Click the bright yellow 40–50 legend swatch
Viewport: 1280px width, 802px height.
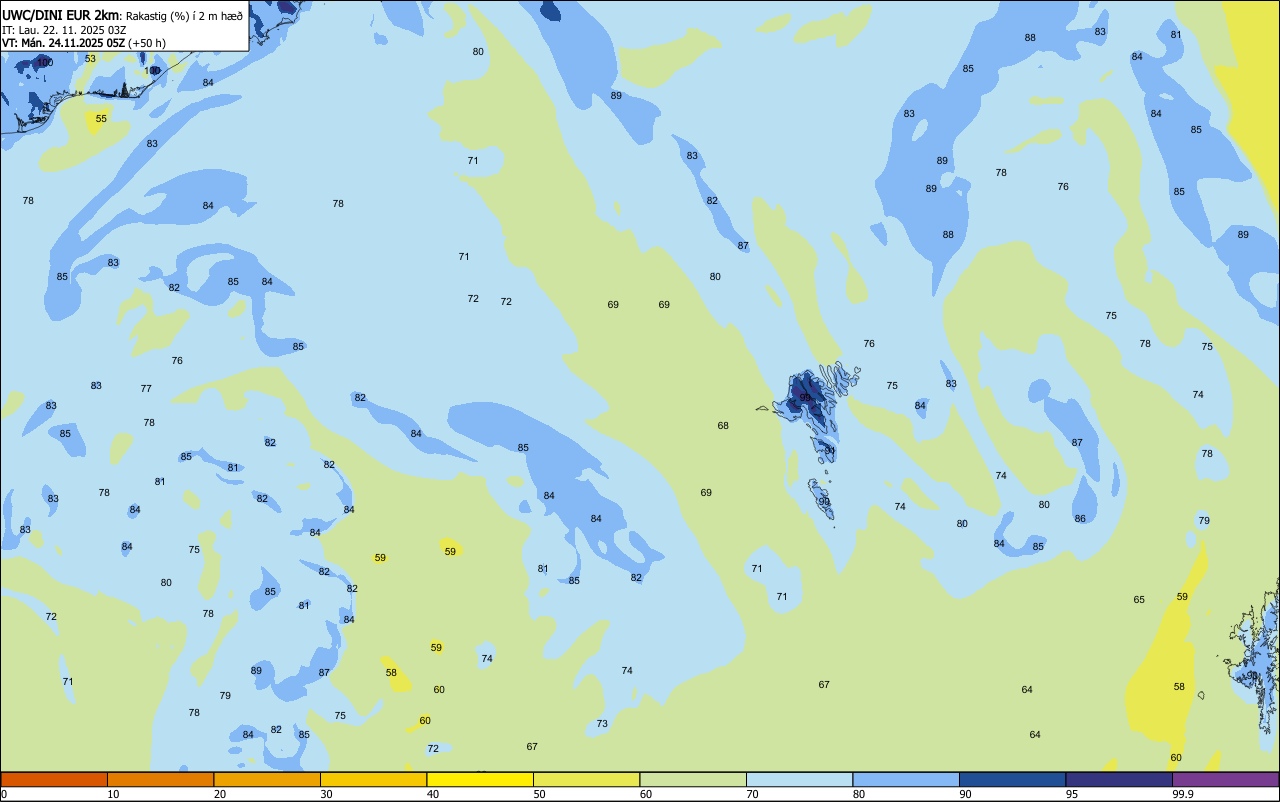pyautogui.click(x=480, y=779)
